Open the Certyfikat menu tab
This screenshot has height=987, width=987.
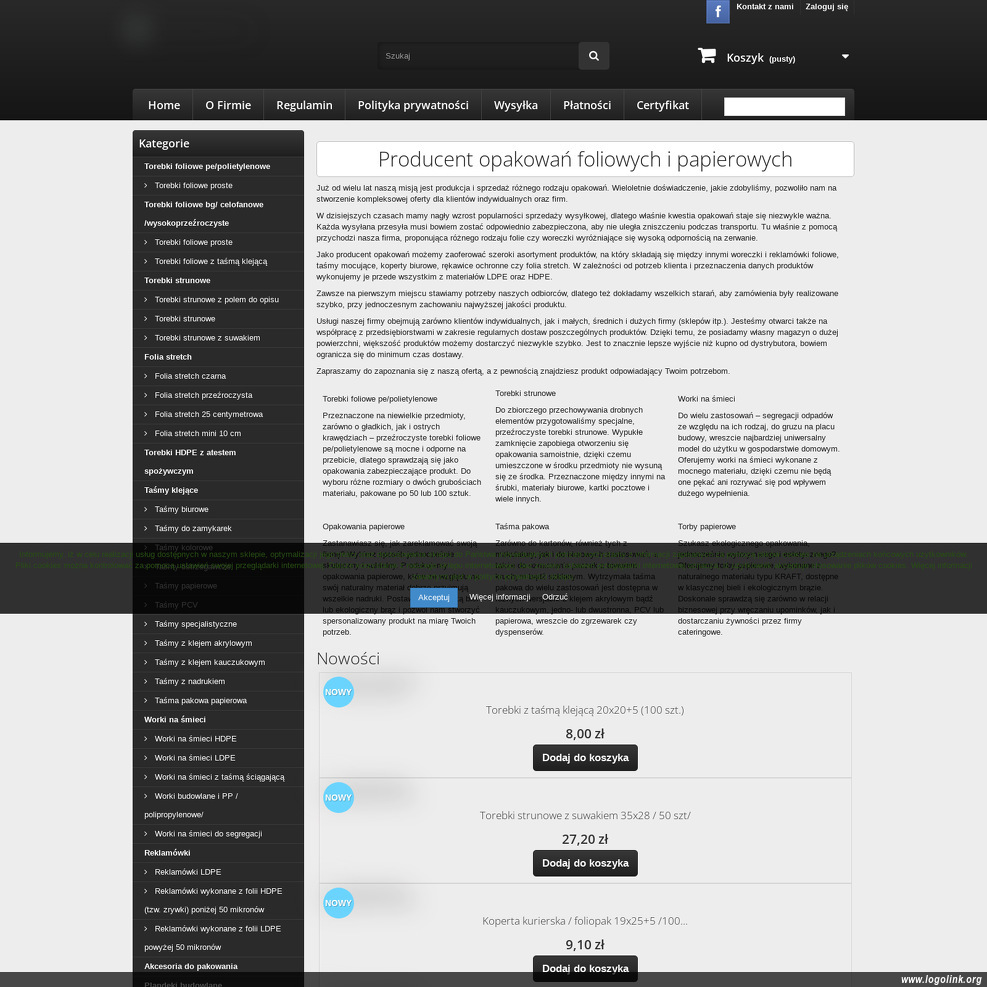click(662, 105)
